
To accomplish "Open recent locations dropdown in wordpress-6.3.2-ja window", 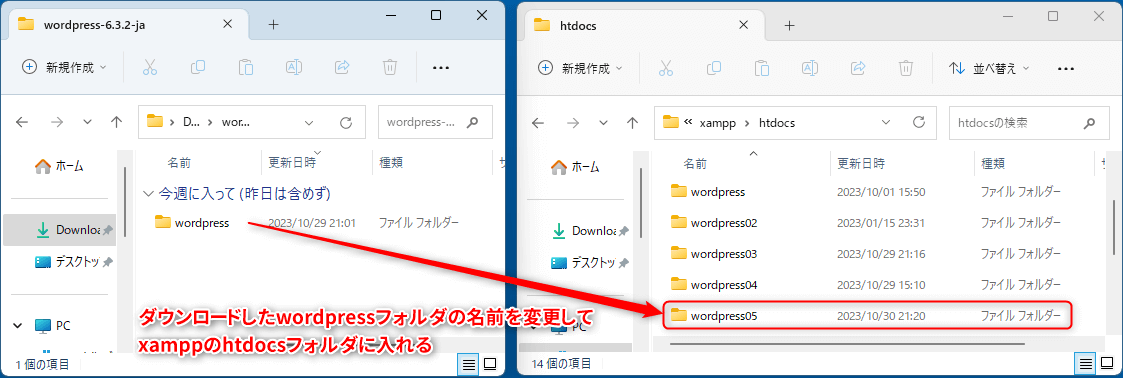I will point(87,122).
